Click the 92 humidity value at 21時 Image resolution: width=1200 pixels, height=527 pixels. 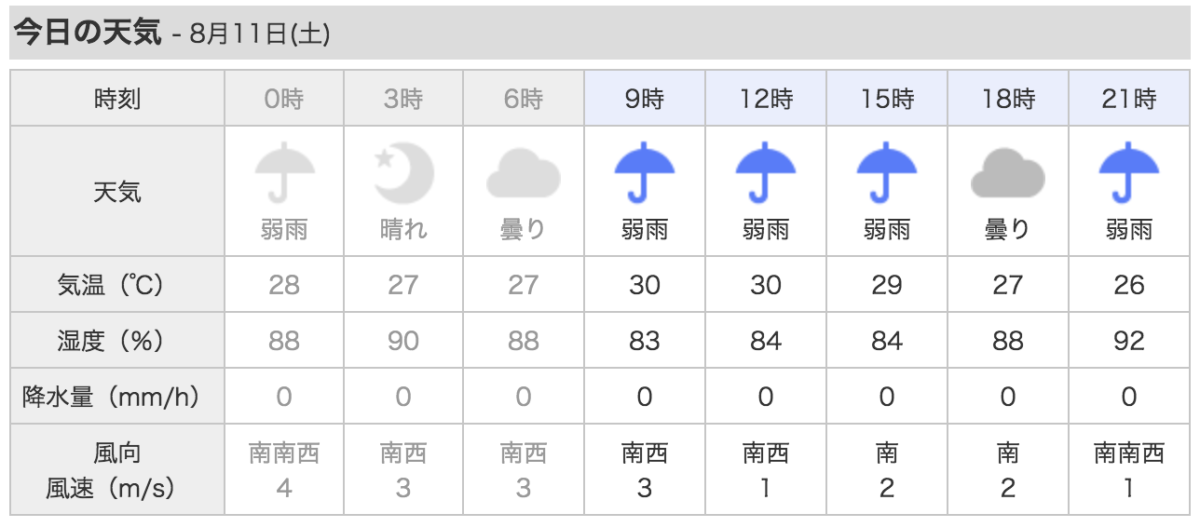point(1129,341)
